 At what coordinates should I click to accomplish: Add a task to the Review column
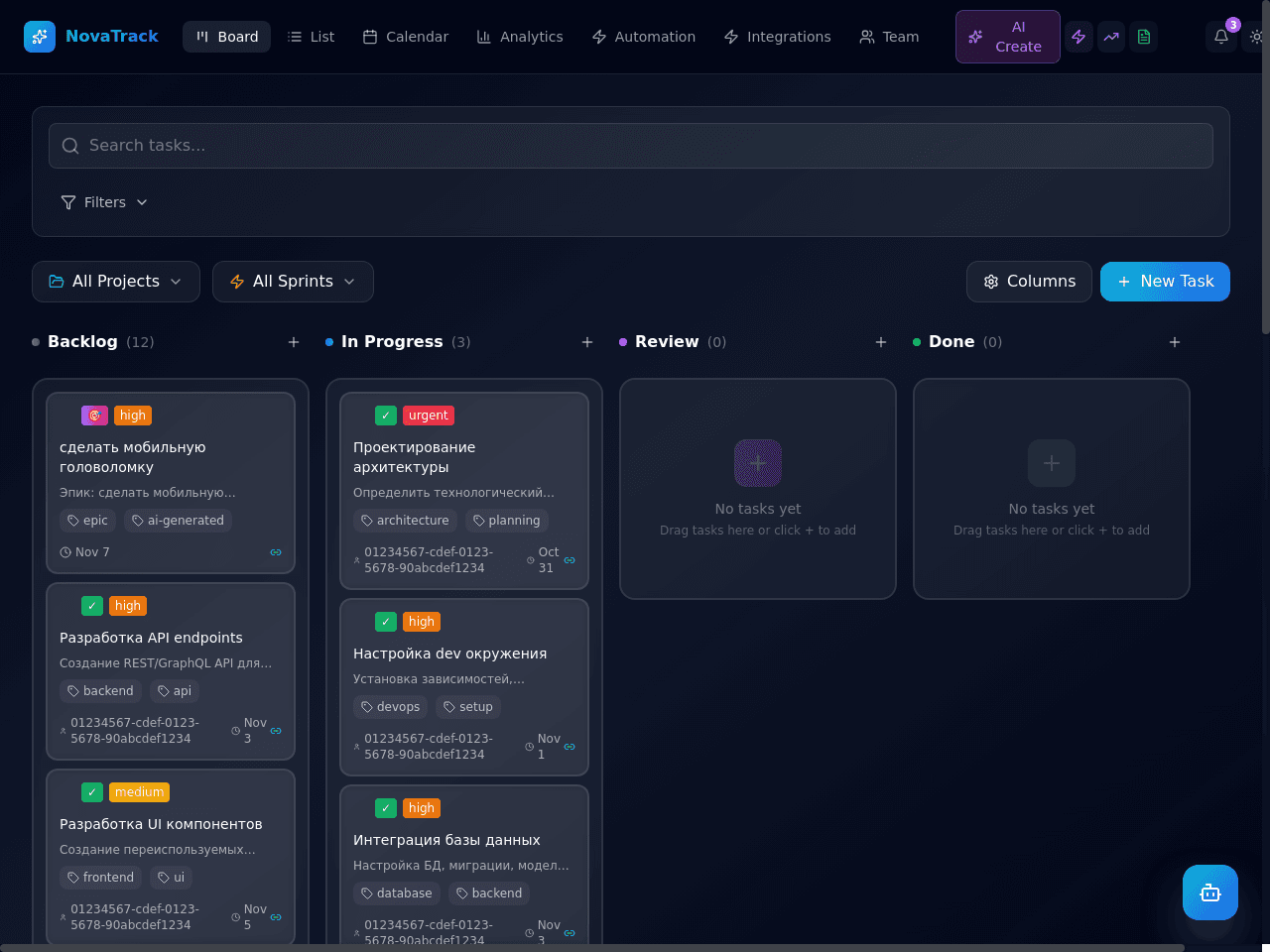[x=881, y=342]
